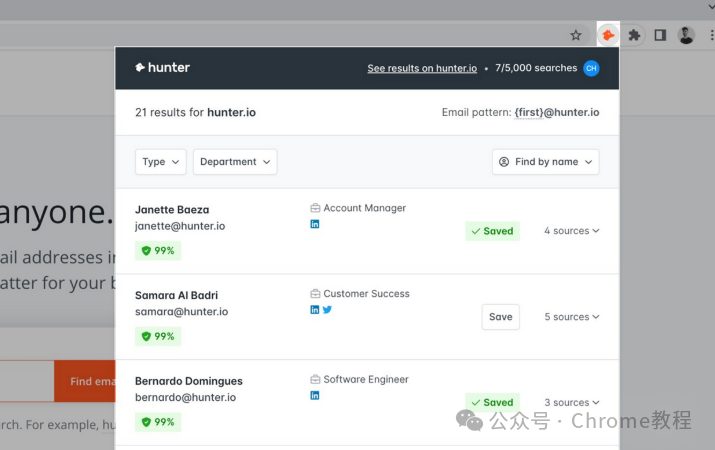Open Janette Baeza's LinkedIn icon
This screenshot has height=450, width=715.
click(315, 224)
